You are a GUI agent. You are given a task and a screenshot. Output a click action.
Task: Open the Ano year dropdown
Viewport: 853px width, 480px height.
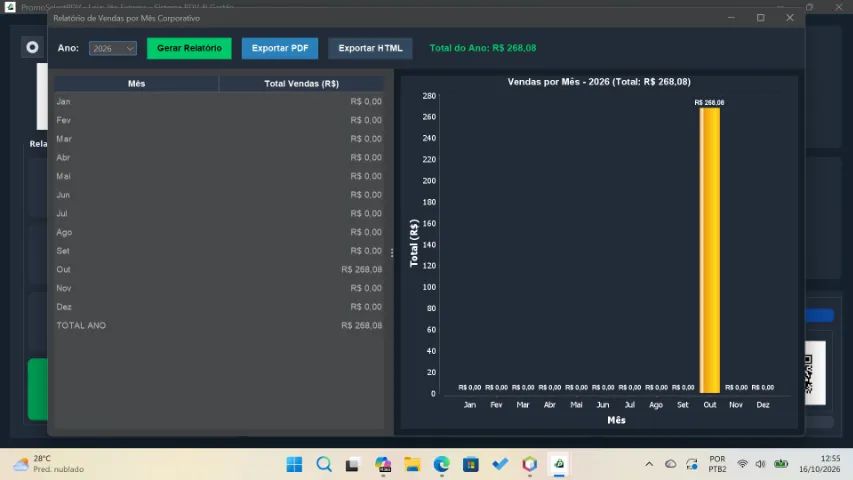(113, 48)
